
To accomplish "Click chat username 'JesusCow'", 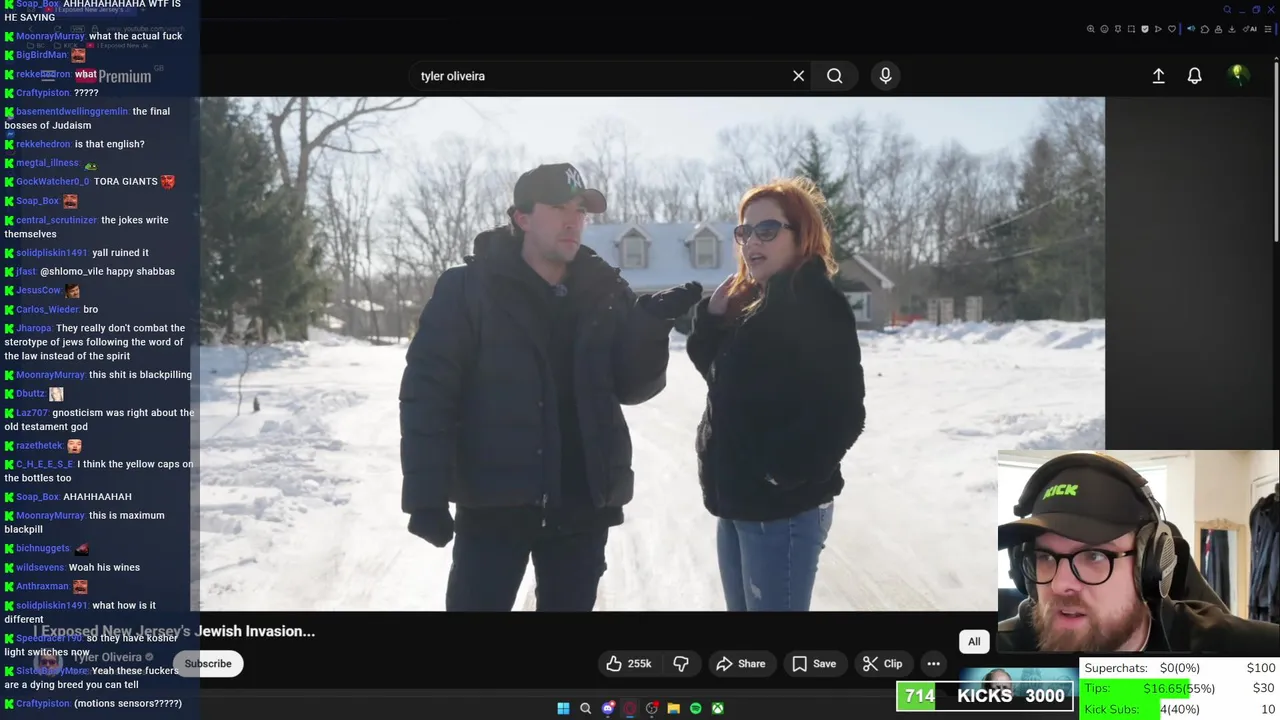I will click(x=38, y=291).
